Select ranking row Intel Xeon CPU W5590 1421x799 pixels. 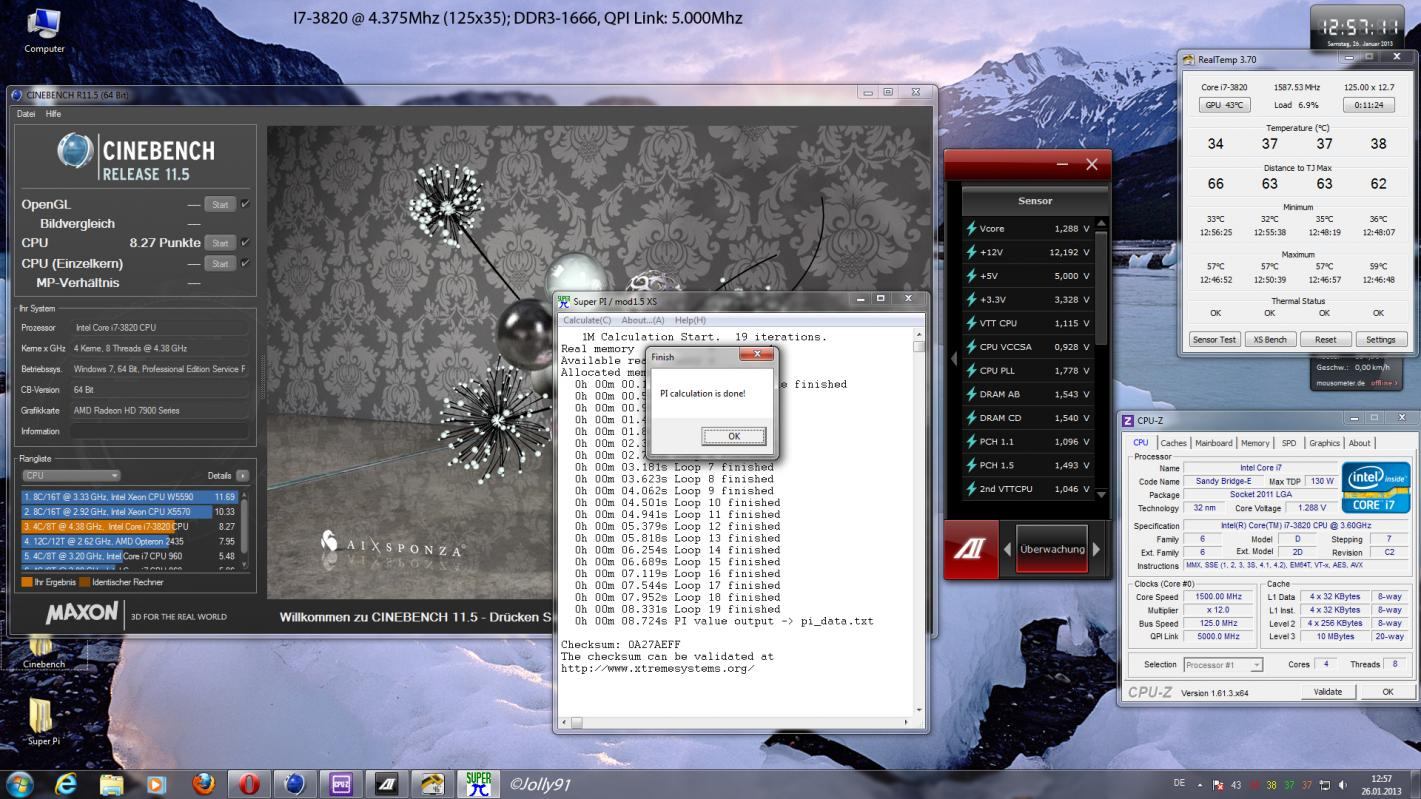(128, 496)
